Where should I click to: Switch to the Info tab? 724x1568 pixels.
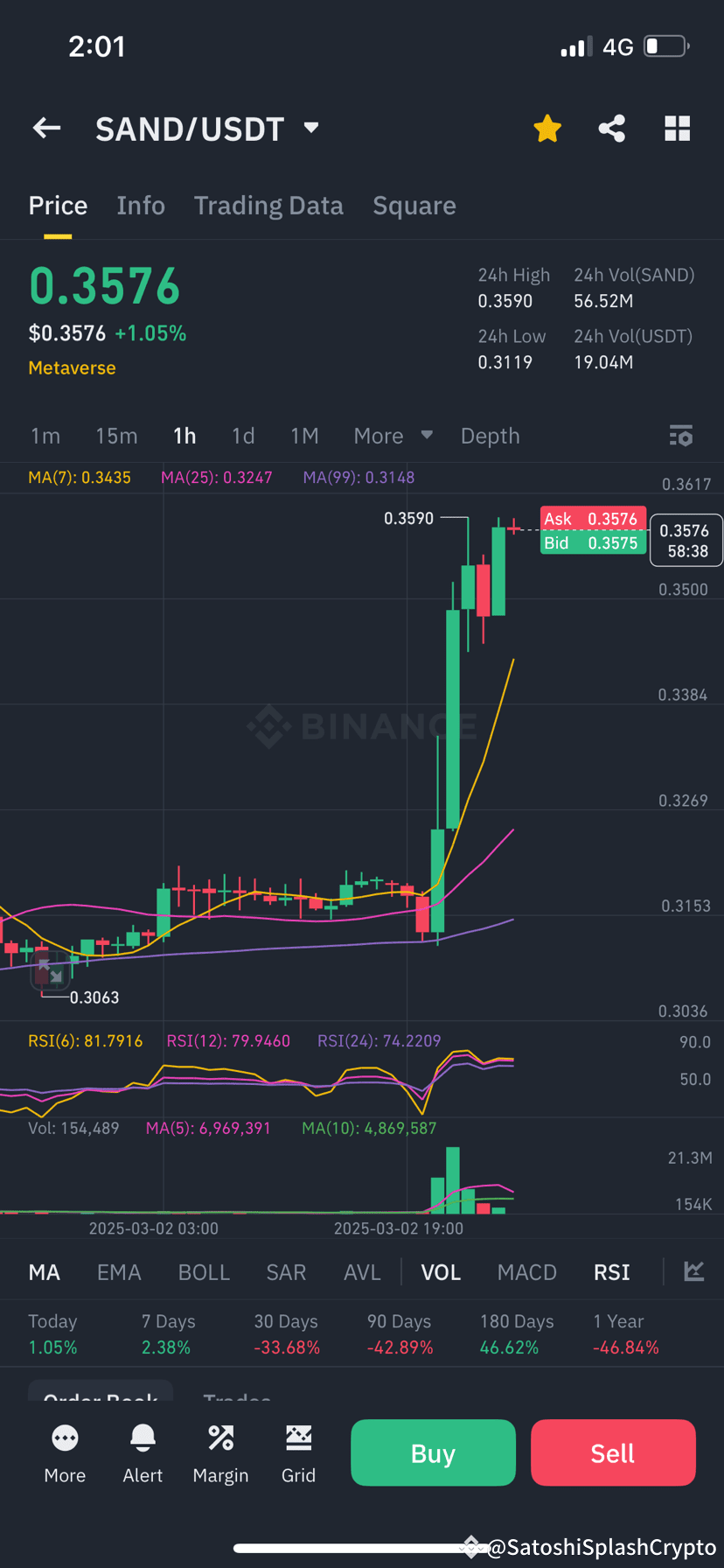pos(141,206)
